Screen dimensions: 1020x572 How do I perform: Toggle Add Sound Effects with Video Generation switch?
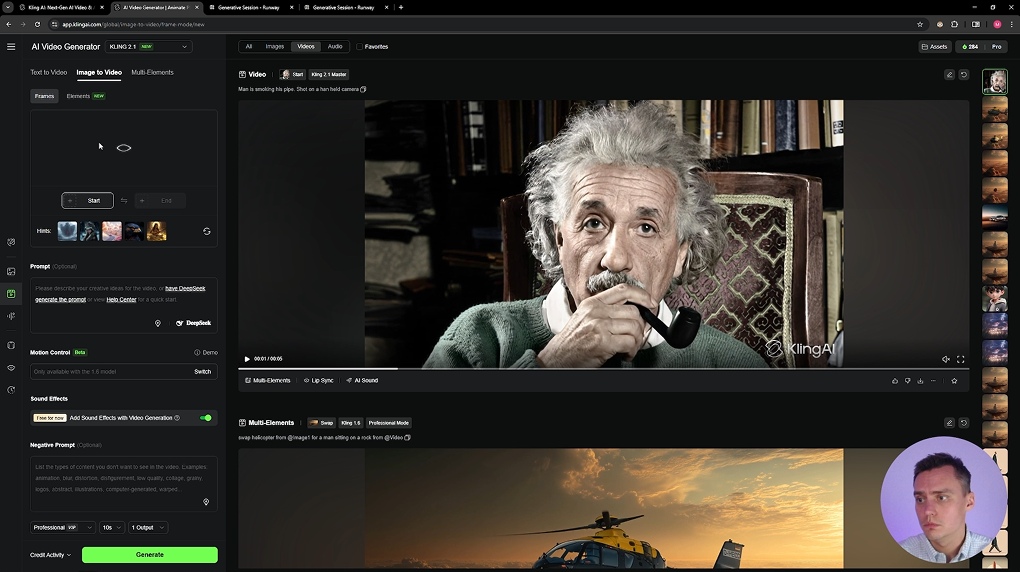pos(206,418)
